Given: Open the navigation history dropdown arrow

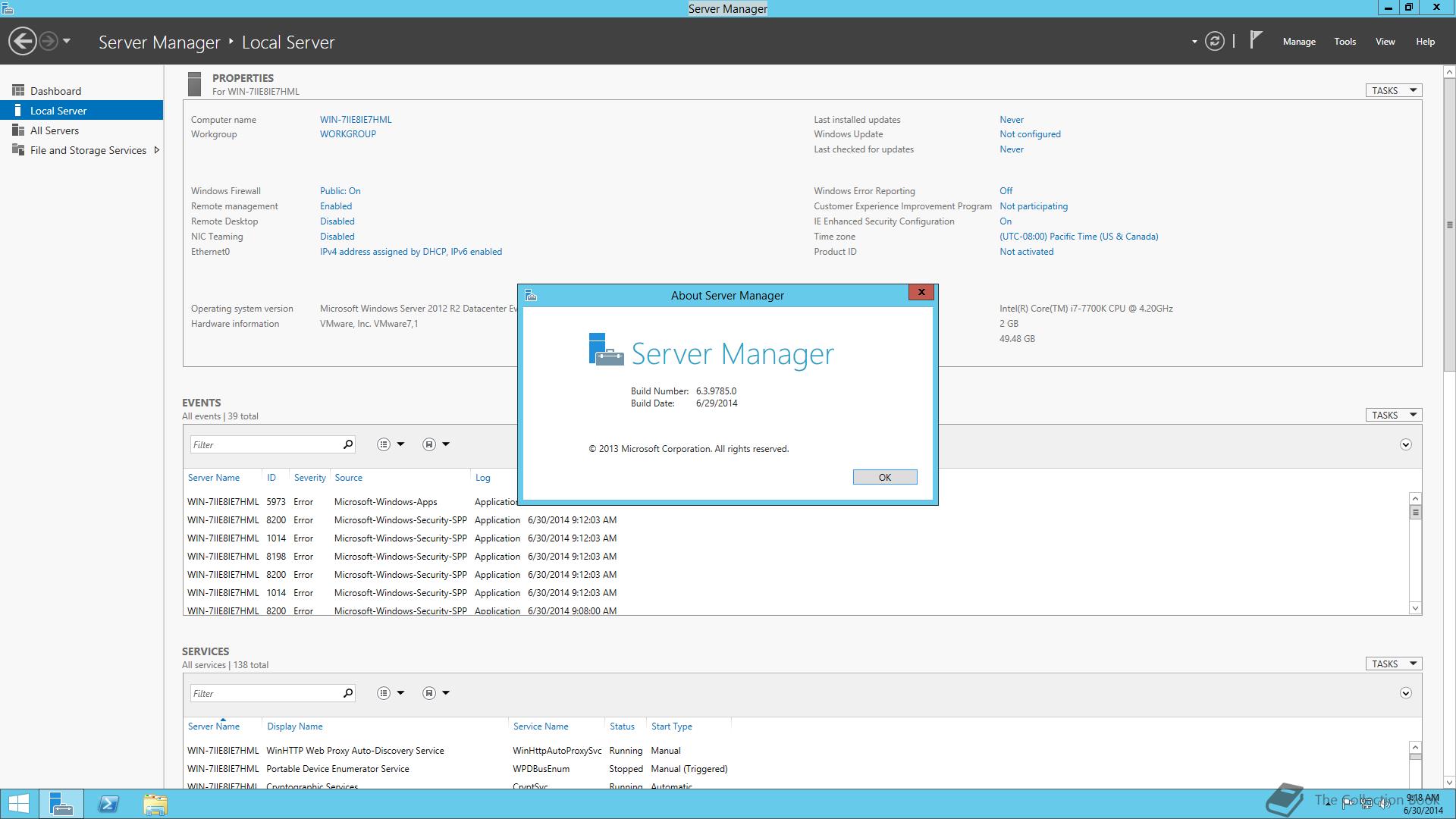Looking at the screenshot, I should coord(67,41).
